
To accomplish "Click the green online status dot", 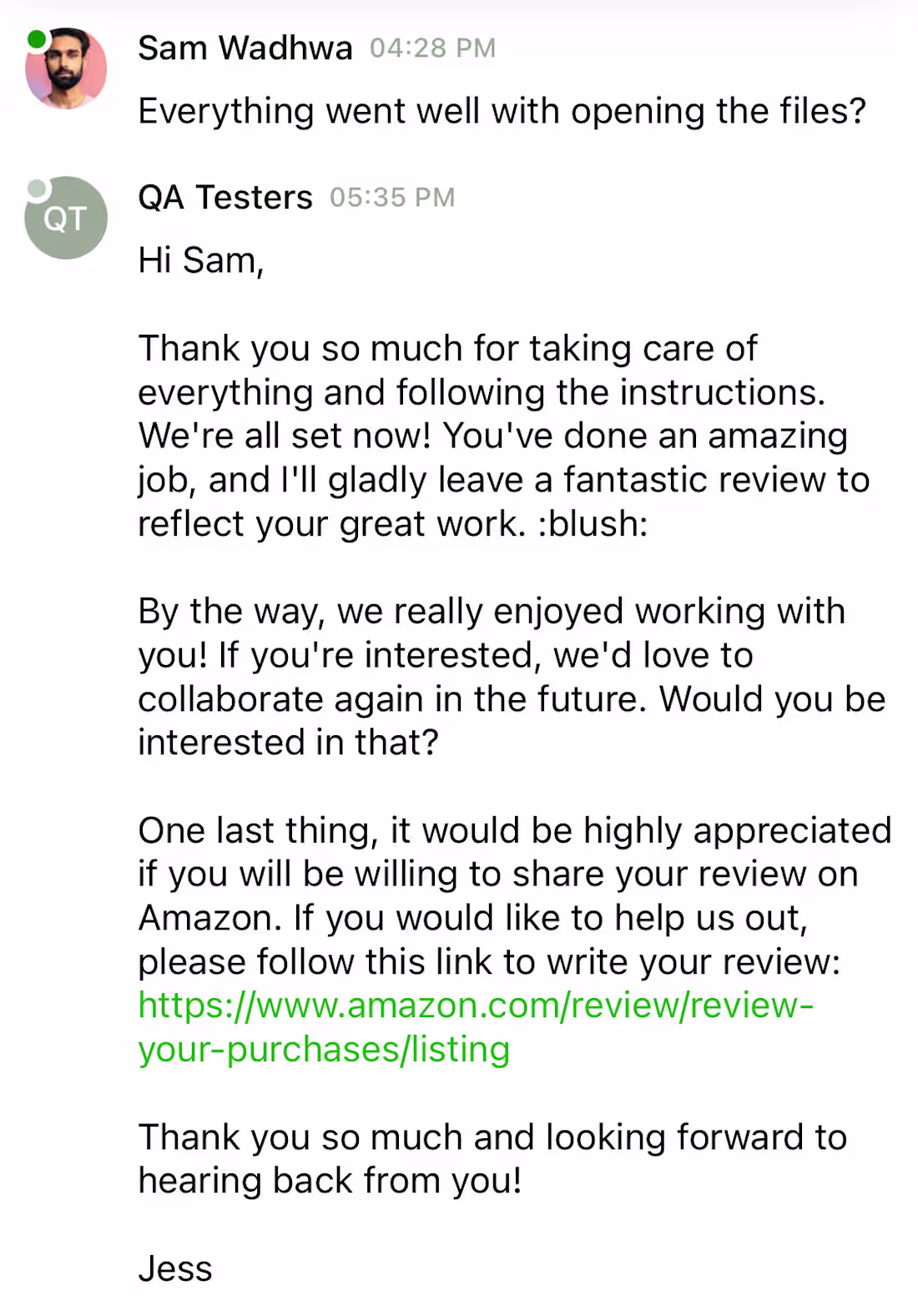I will pyautogui.click(x=37, y=39).
